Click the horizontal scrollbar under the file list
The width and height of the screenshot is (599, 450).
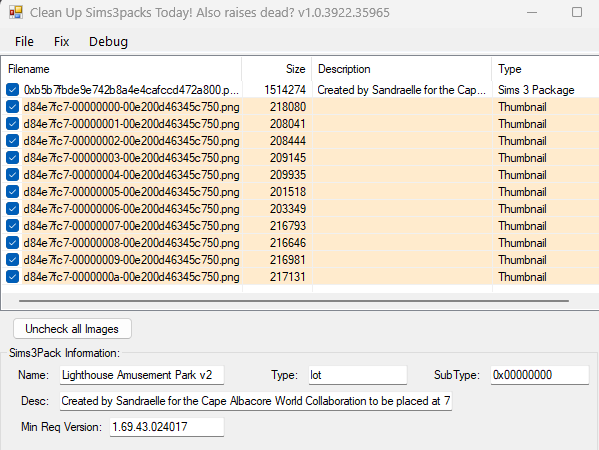[x=294, y=301]
